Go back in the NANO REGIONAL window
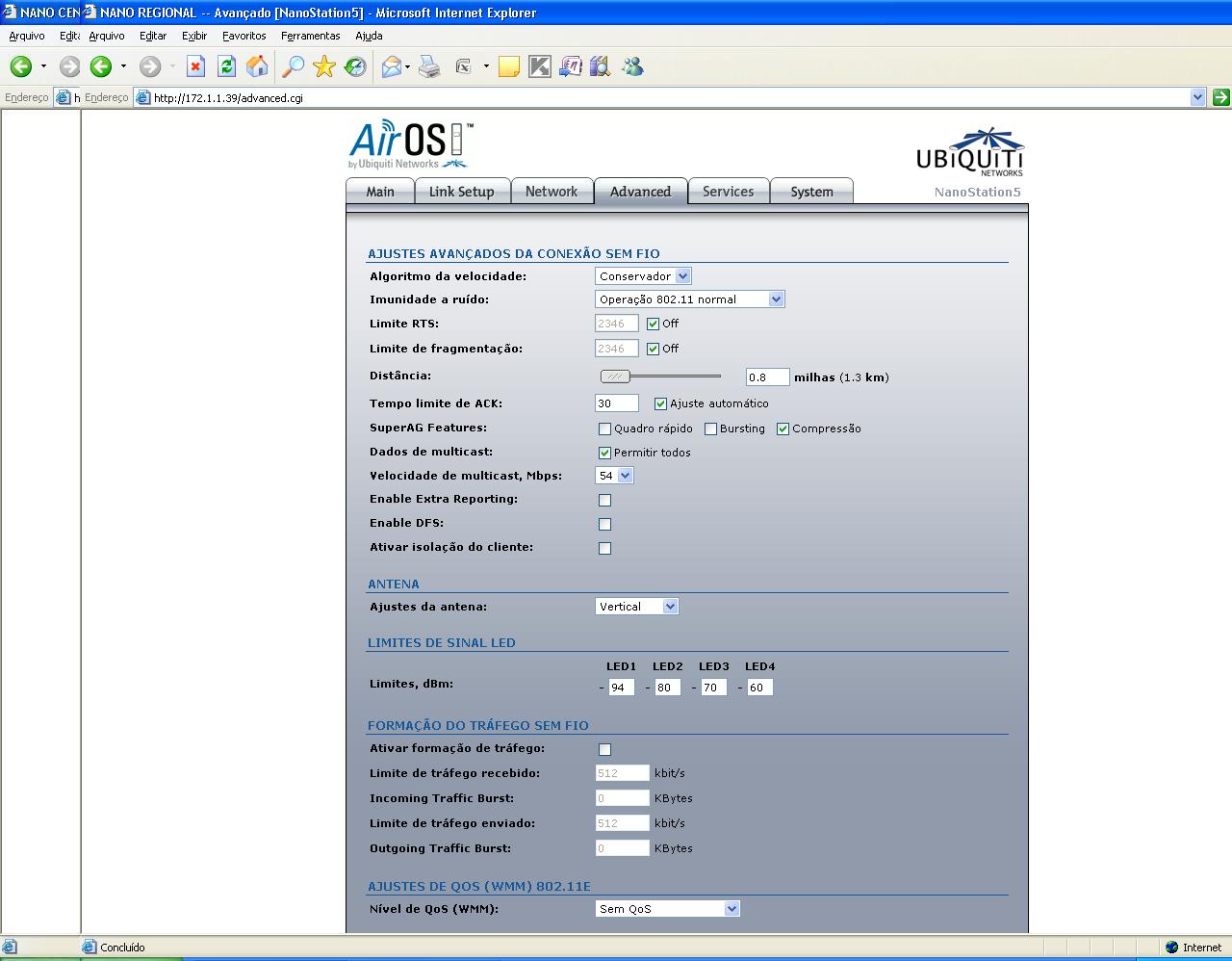Image resolution: width=1232 pixels, height=961 pixels. (101, 66)
